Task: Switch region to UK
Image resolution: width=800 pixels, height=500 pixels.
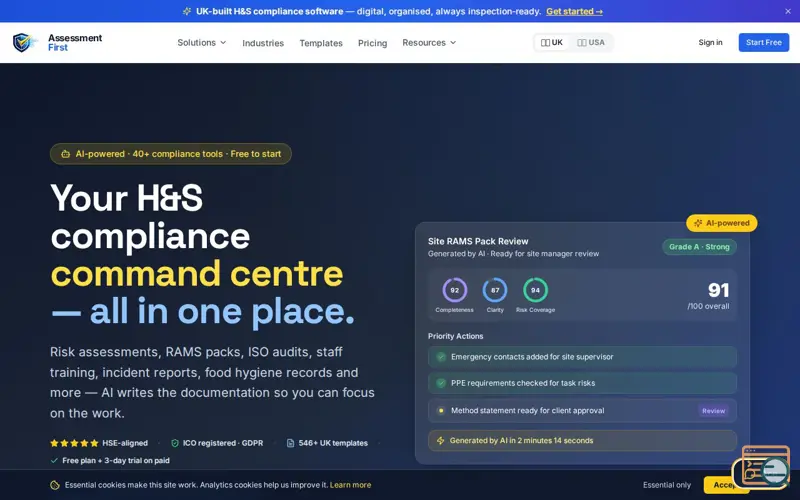Action: point(552,42)
